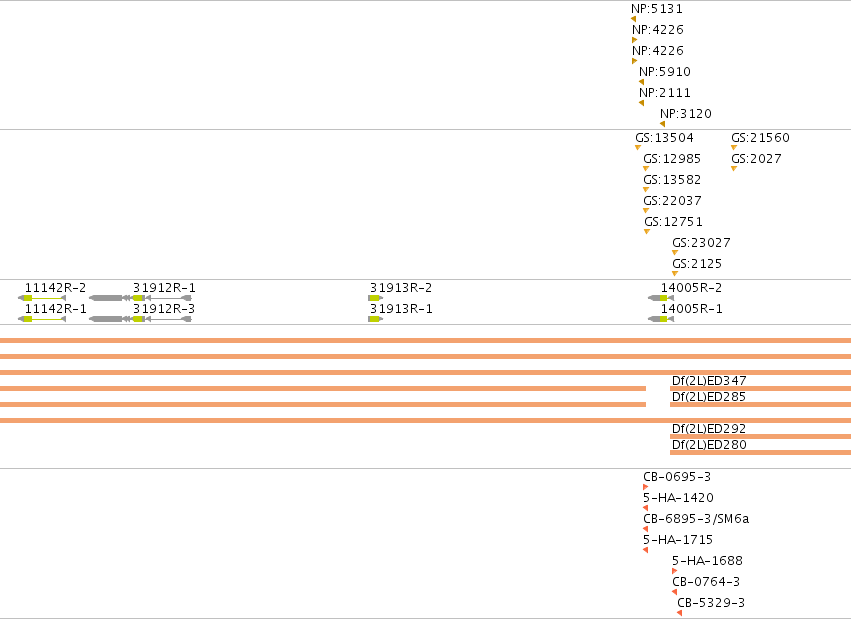Click the NP:2111 insertion arrow marker
Screen dimensions: 851x619
tap(642, 103)
